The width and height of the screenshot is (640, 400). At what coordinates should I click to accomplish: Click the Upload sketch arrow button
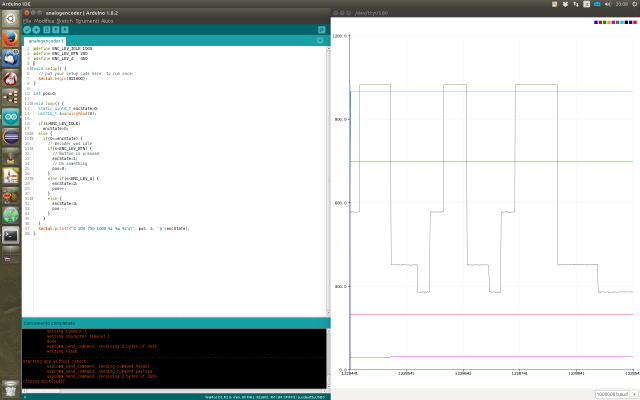click(36, 30)
